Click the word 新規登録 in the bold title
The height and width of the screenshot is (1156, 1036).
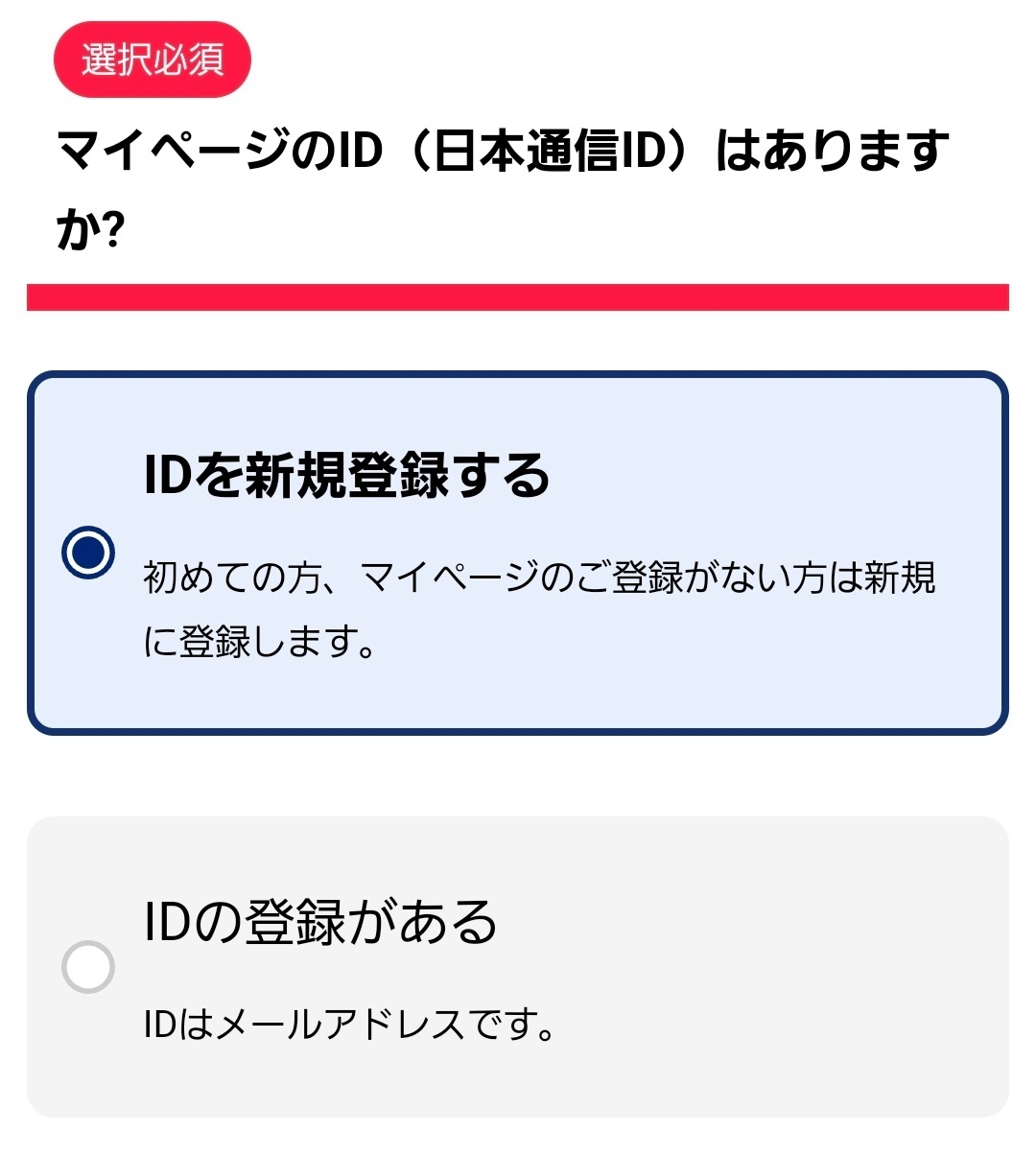tap(346, 475)
